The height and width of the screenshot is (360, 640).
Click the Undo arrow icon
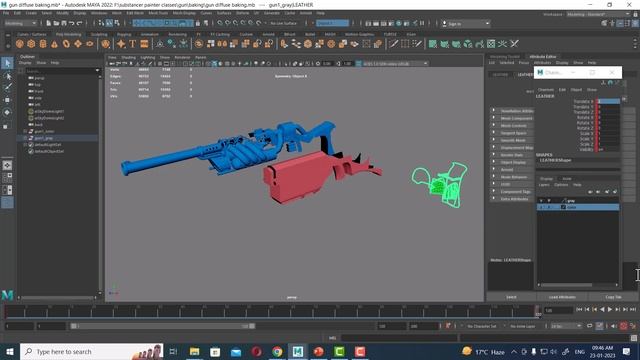point(72,23)
